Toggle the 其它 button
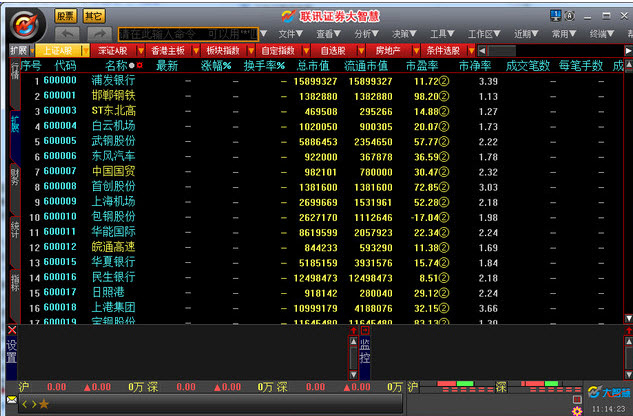Image resolution: width=633 pixels, height=416 pixels. 94,16
